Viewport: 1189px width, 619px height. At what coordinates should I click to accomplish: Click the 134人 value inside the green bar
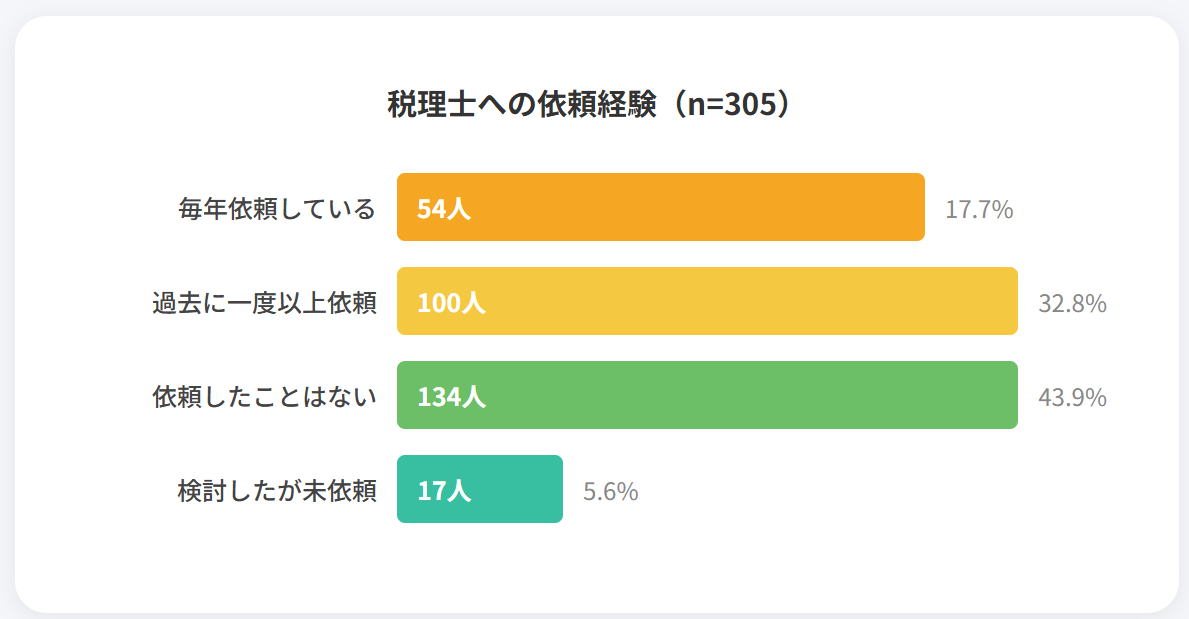tap(451, 396)
